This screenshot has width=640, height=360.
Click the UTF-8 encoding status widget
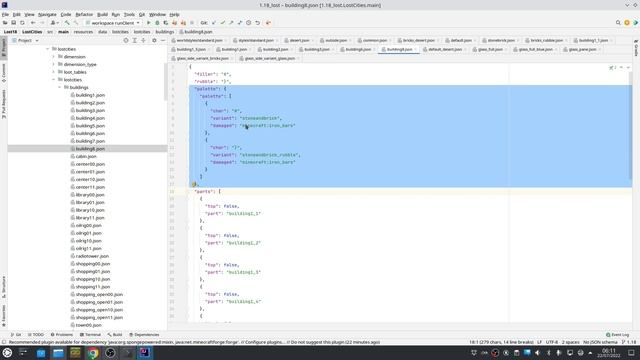click(551, 342)
